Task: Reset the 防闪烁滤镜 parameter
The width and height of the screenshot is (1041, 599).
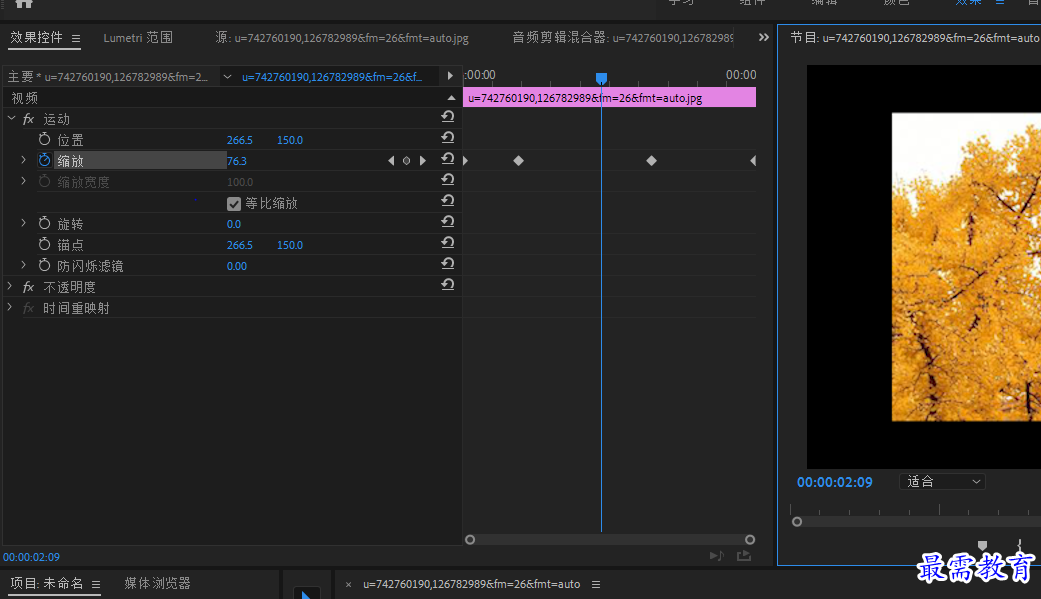Action: click(447, 264)
